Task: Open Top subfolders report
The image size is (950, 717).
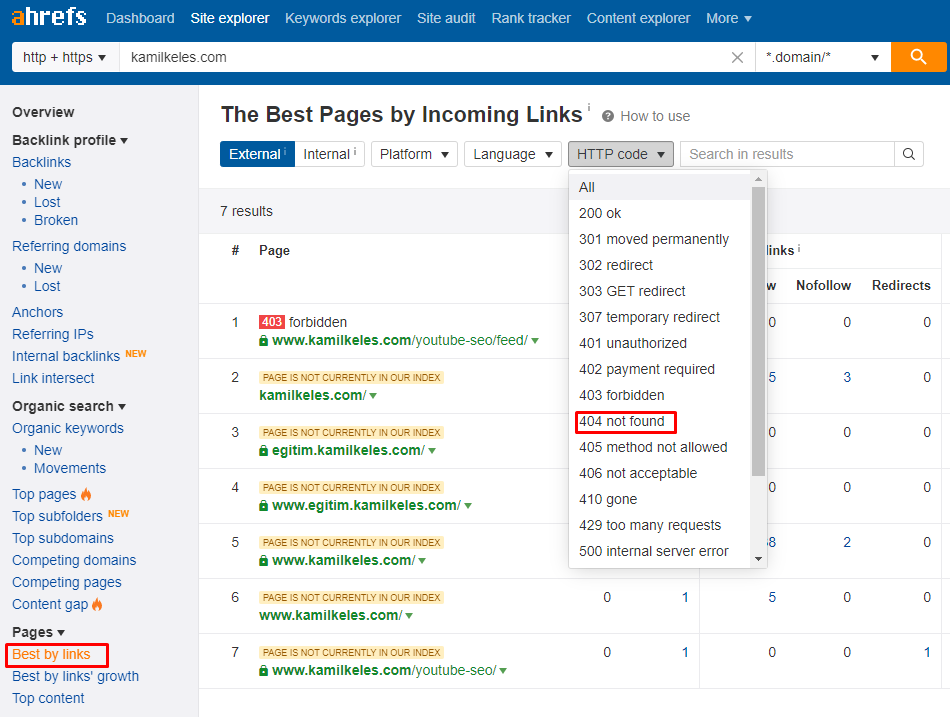Action: pos(58,516)
